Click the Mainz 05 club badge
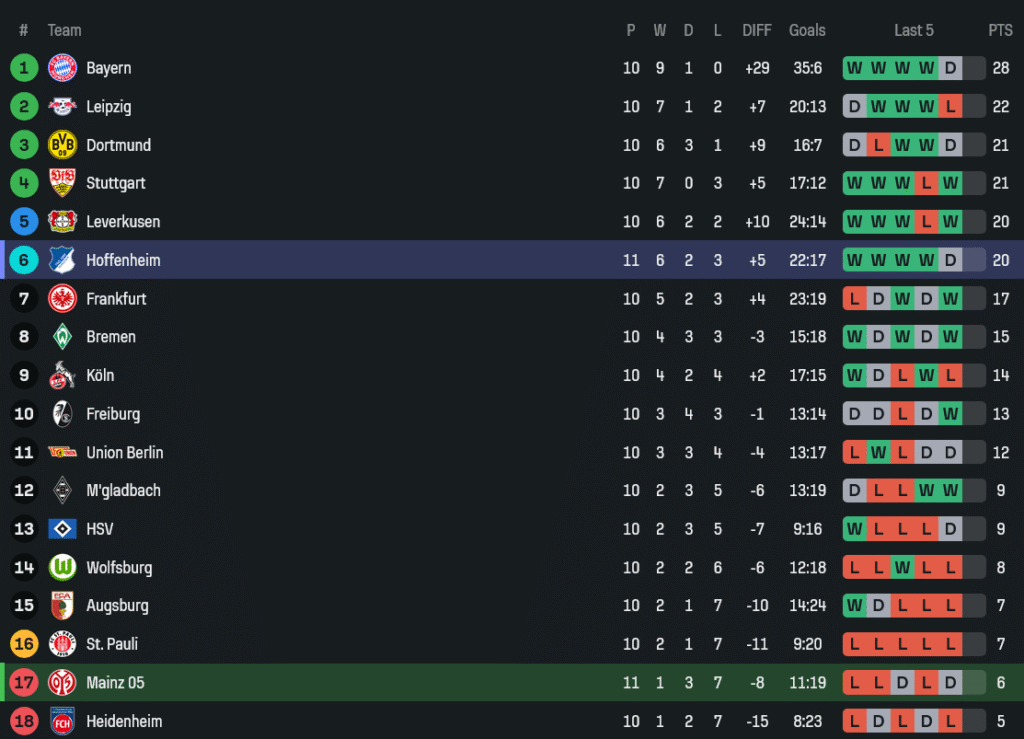Screen dimensions: 1024x739 click(62, 682)
